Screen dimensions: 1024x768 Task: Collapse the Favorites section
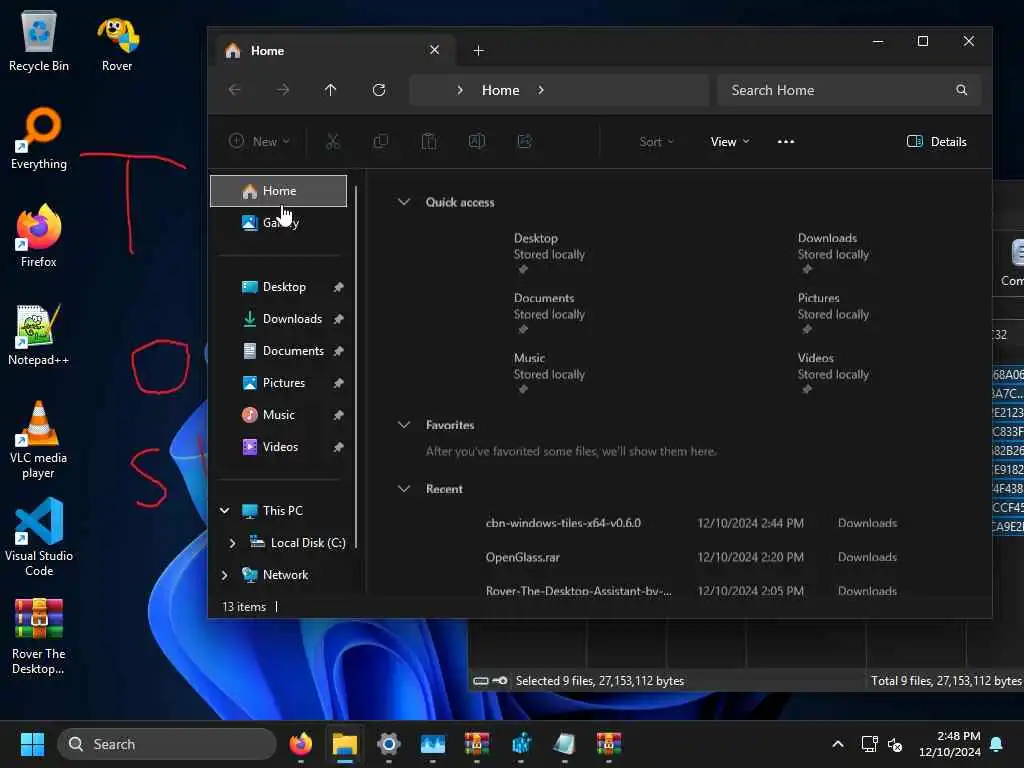coord(404,424)
